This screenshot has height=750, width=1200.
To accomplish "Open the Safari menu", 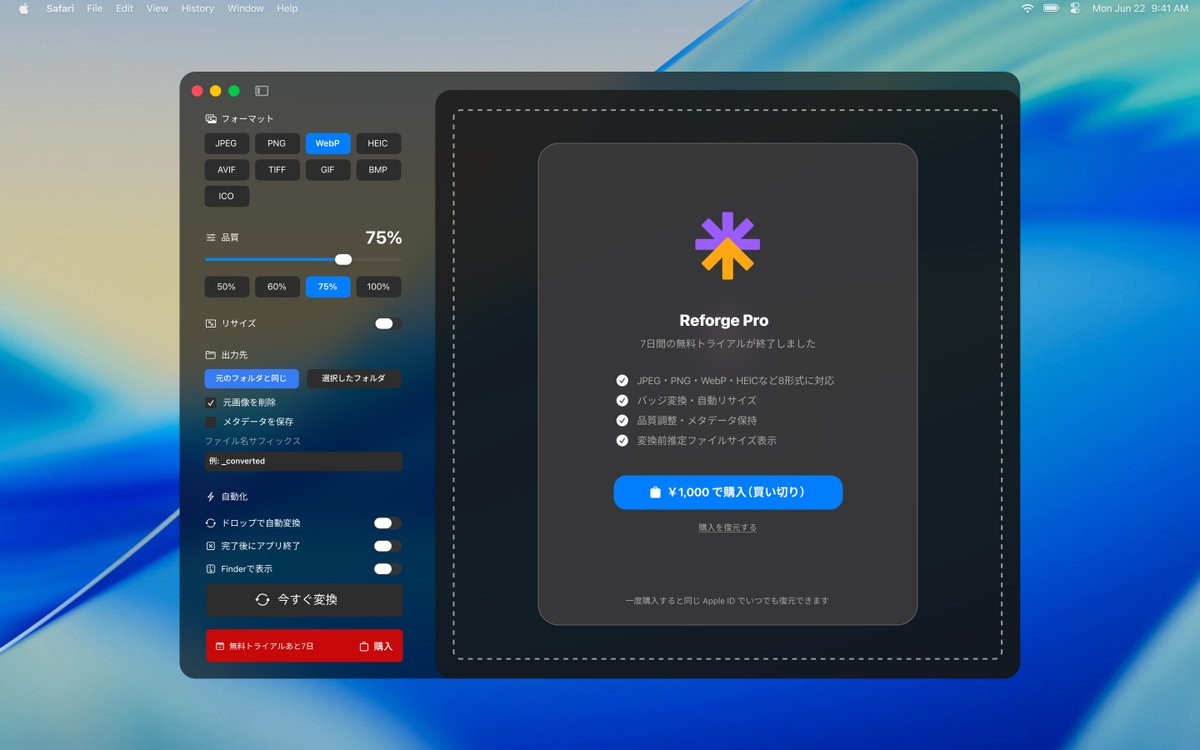I will 60,8.
